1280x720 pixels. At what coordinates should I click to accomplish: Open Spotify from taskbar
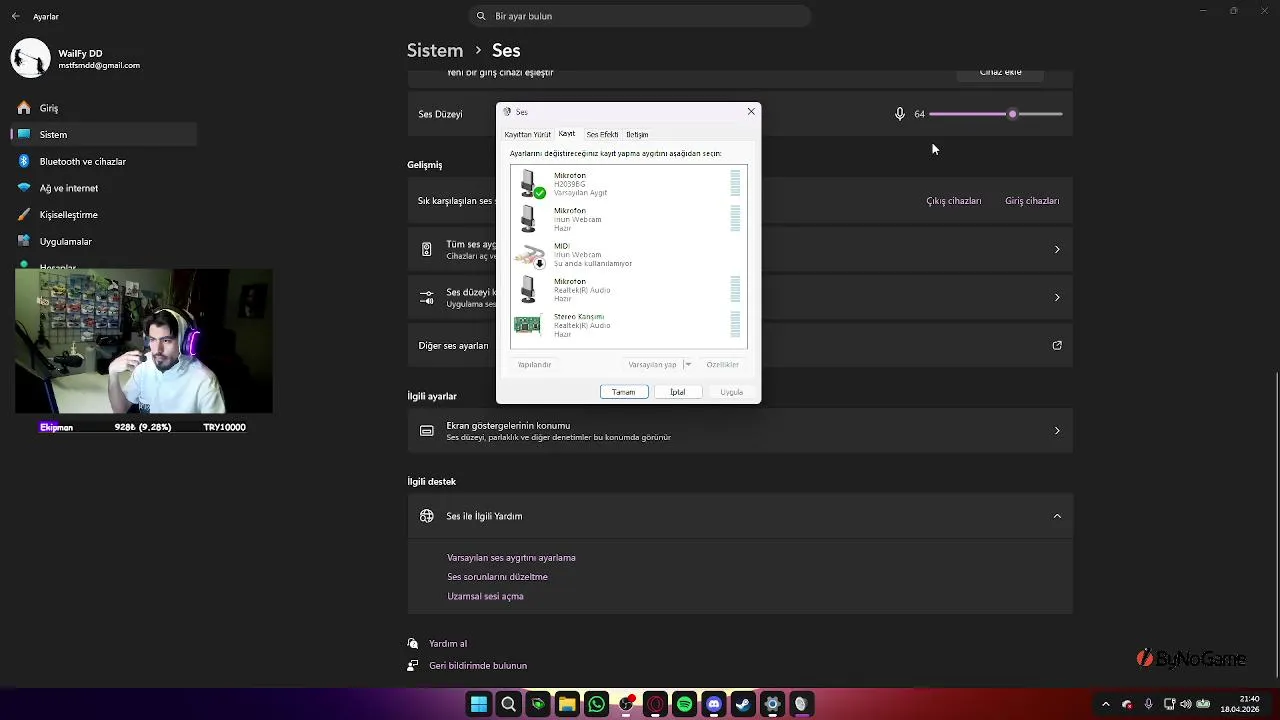tap(684, 704)
